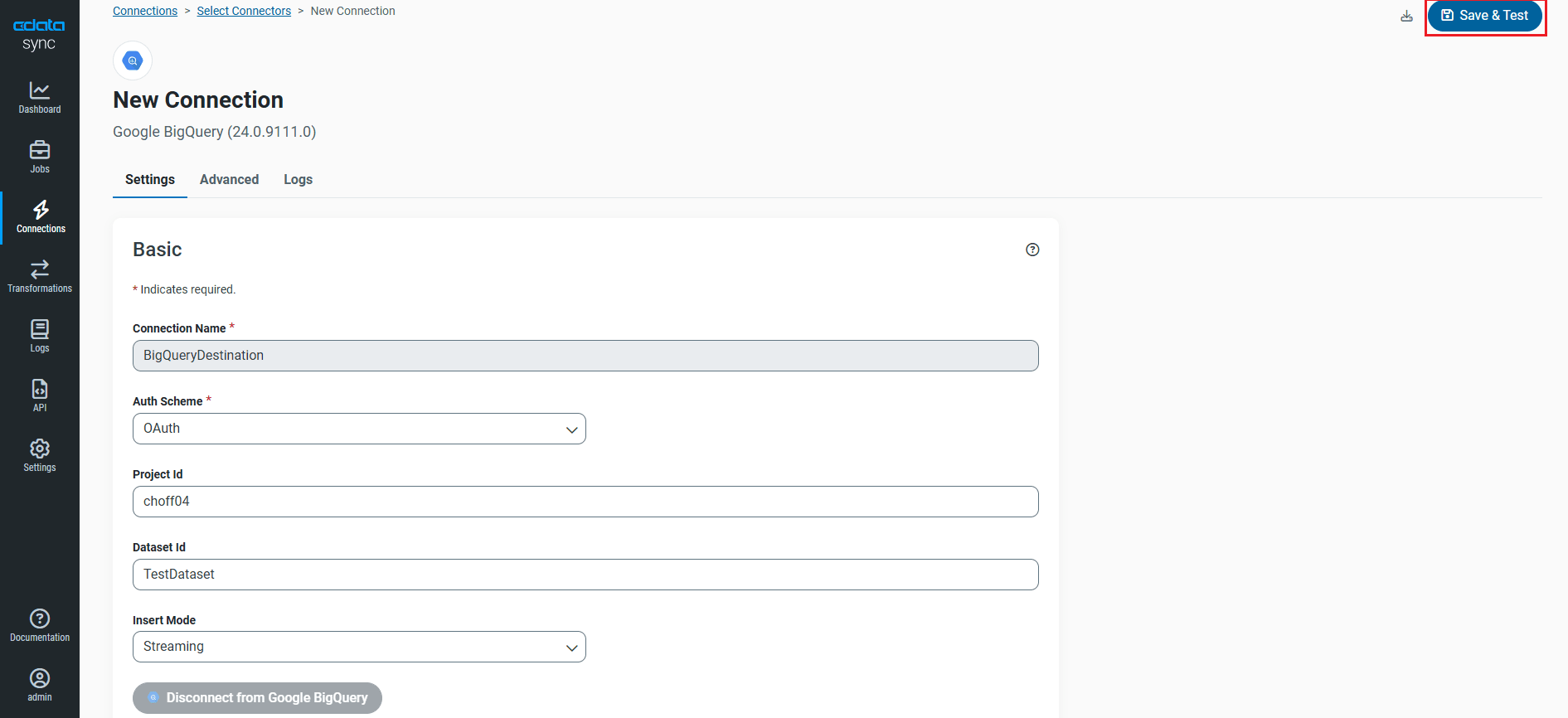Click the download icon beside Save & Test
The image size is (1568, 718).
[x=1406, y=16]
